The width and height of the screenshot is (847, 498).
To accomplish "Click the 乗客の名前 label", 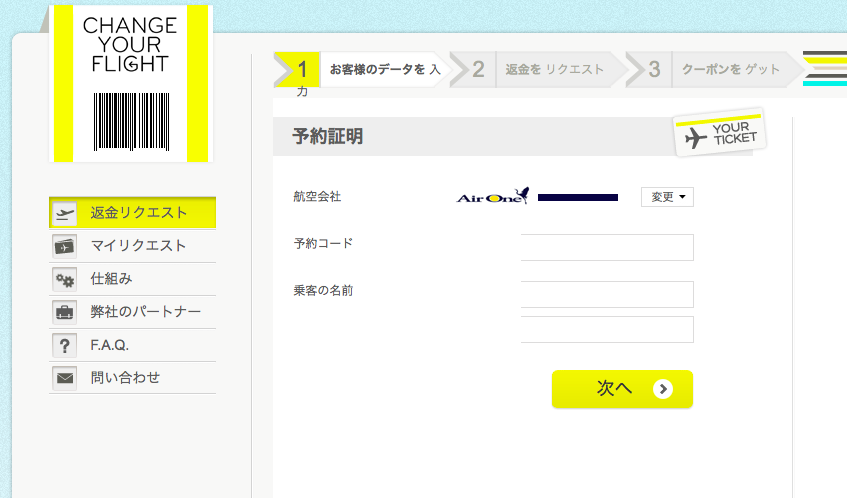I will point(323,291).
